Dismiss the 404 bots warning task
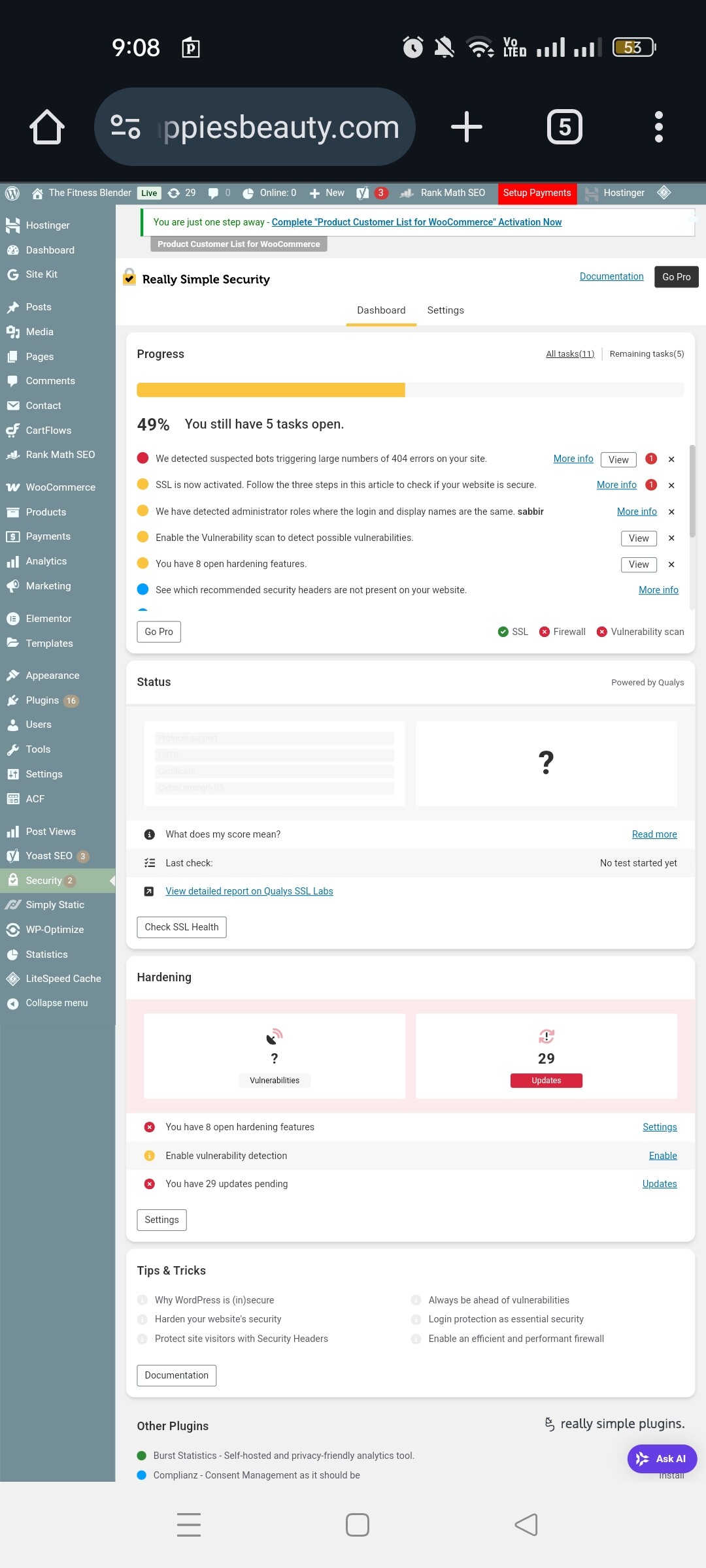The height and width of the screenshot is (1568, 706). tap(671, 459)
